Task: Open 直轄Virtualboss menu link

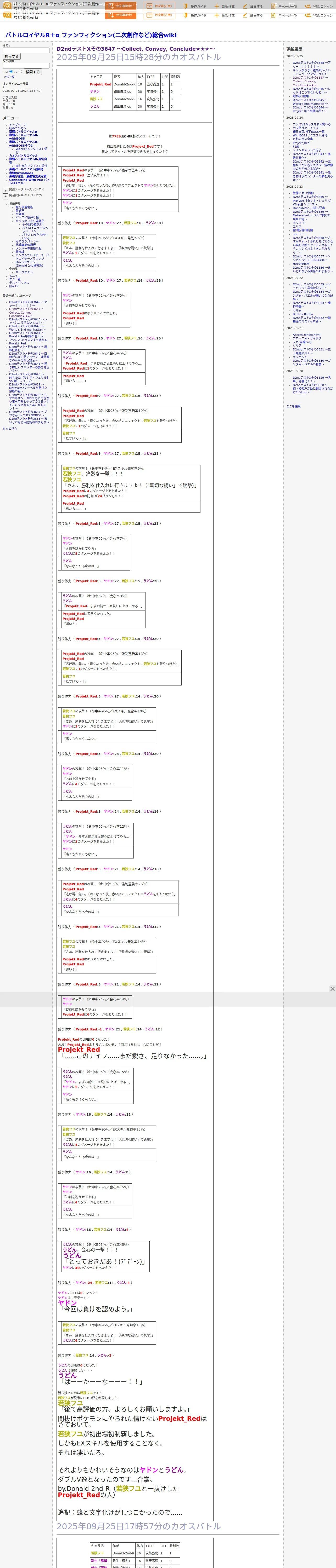Action: [21, 174]
